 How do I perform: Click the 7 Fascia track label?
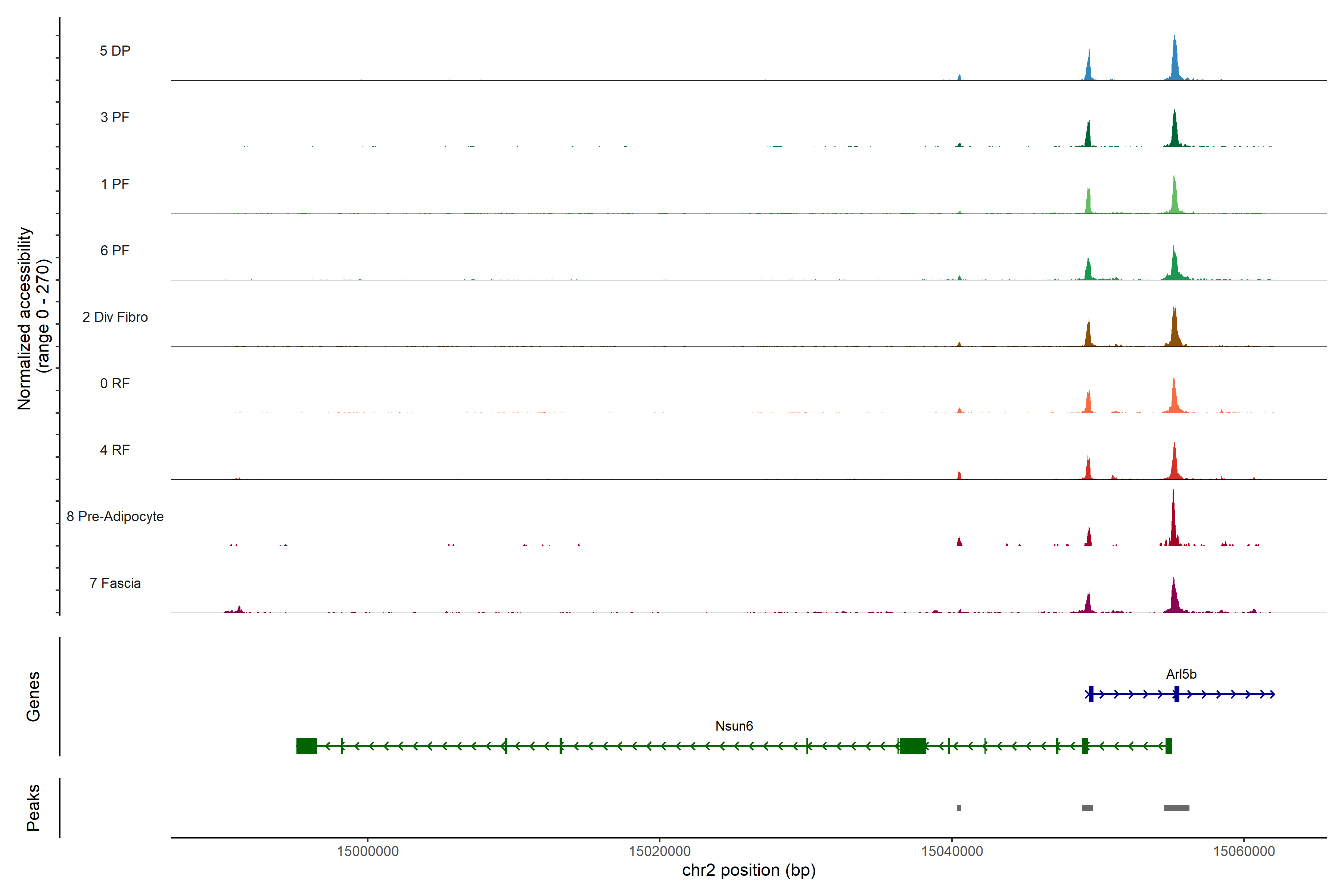[x=115, y=584]
